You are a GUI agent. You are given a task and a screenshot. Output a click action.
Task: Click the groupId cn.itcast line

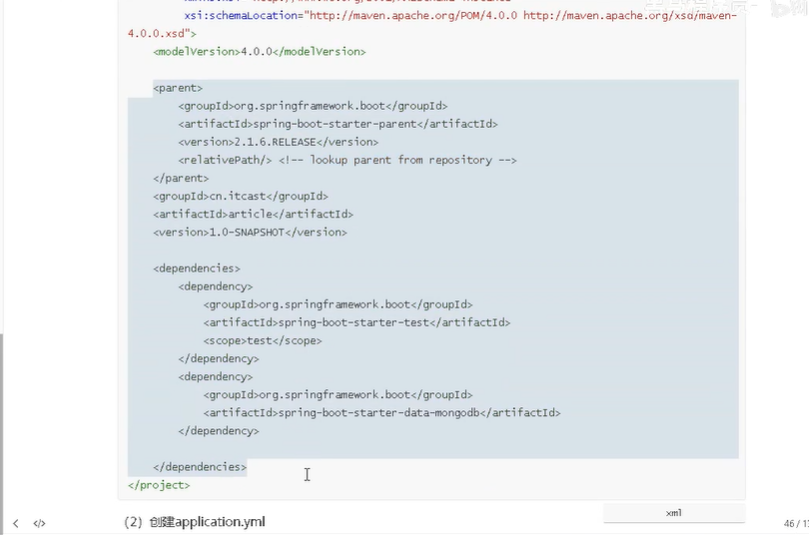[240, 196]
